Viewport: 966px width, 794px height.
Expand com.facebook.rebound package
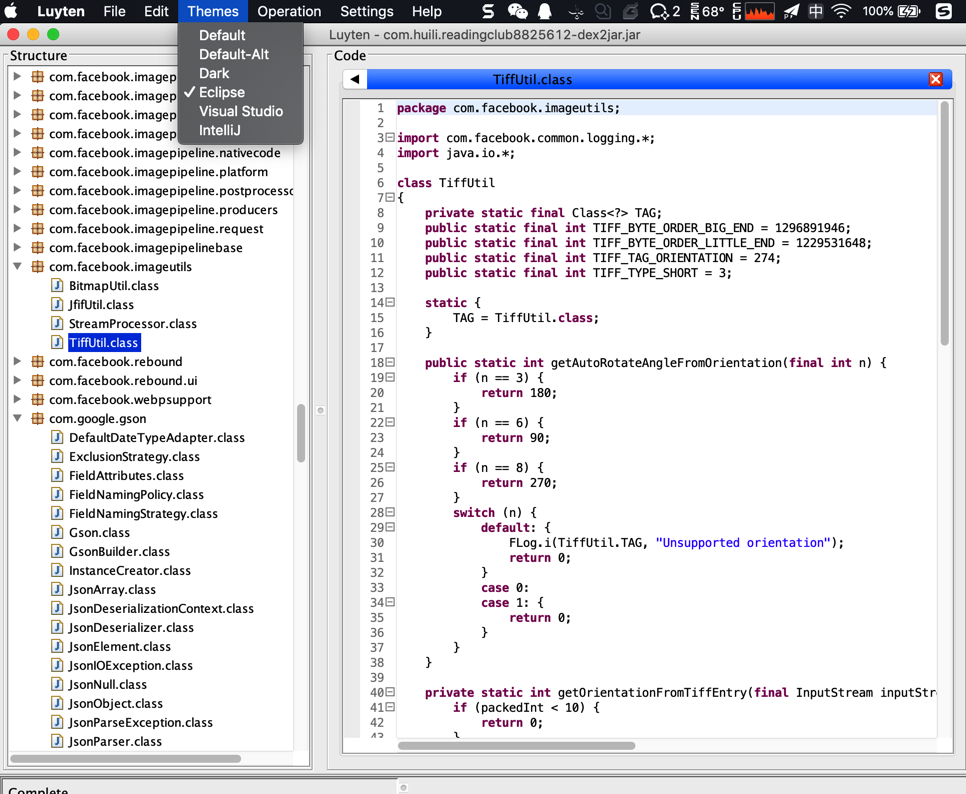[x=17, y=361]
